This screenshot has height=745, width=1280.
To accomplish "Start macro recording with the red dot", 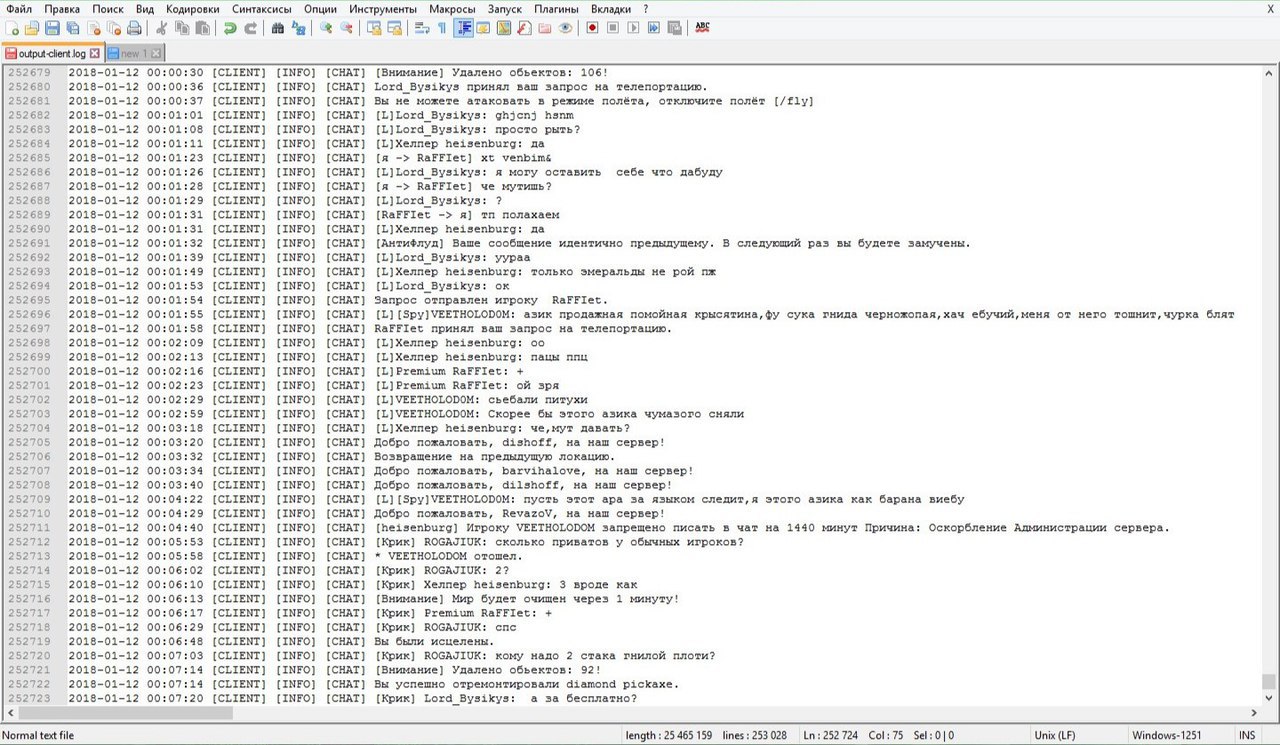I will tap(592, 28).
